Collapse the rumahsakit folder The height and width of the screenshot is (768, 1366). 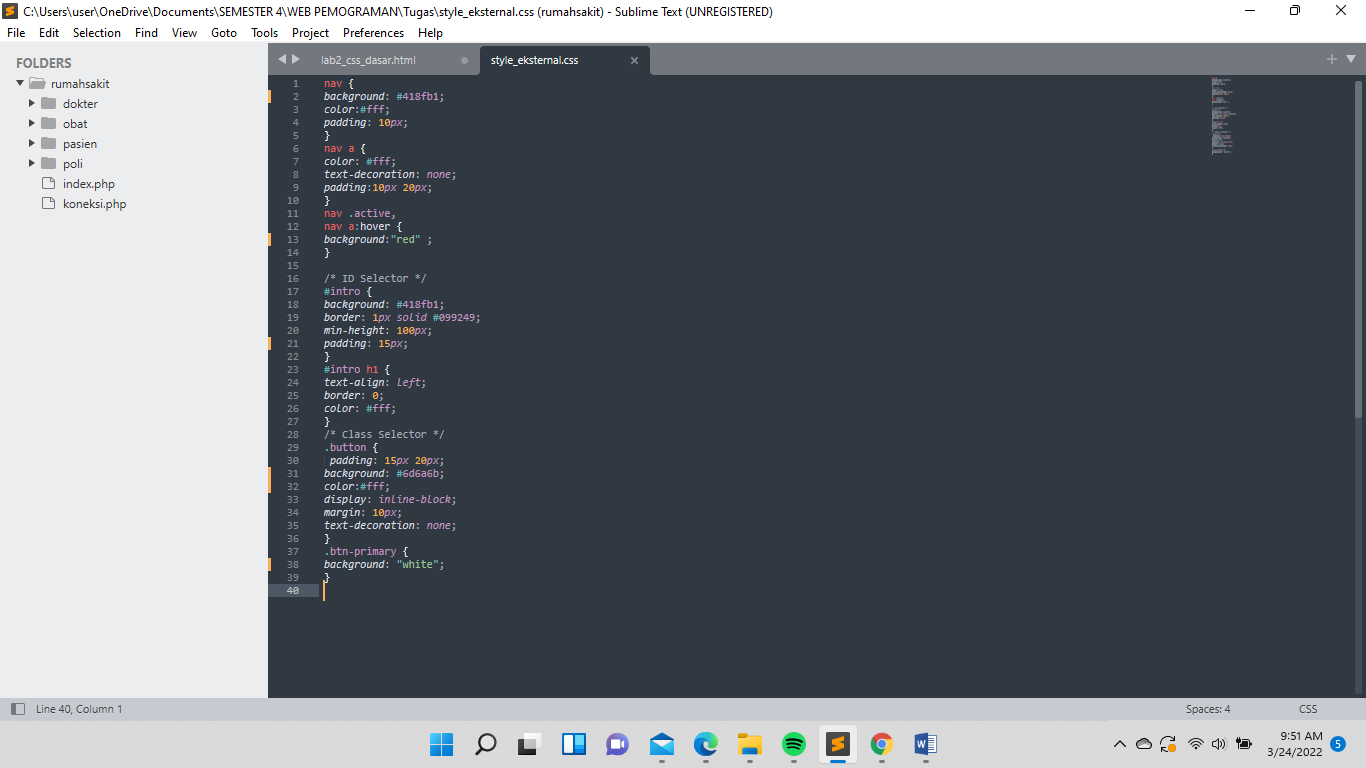(x=20, y=84)
